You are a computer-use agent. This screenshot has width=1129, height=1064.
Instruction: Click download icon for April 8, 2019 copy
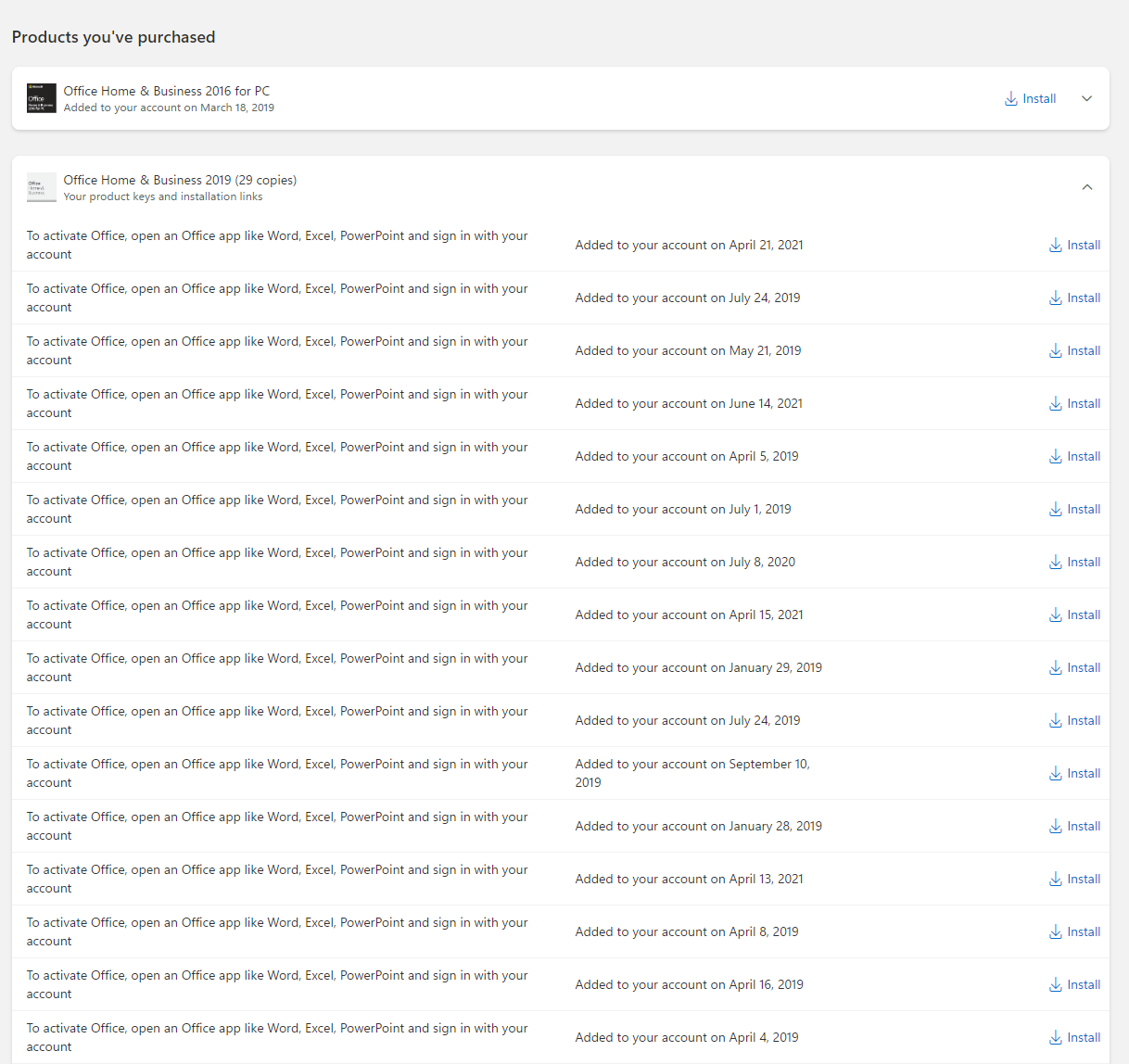(x=1056, y=931)
